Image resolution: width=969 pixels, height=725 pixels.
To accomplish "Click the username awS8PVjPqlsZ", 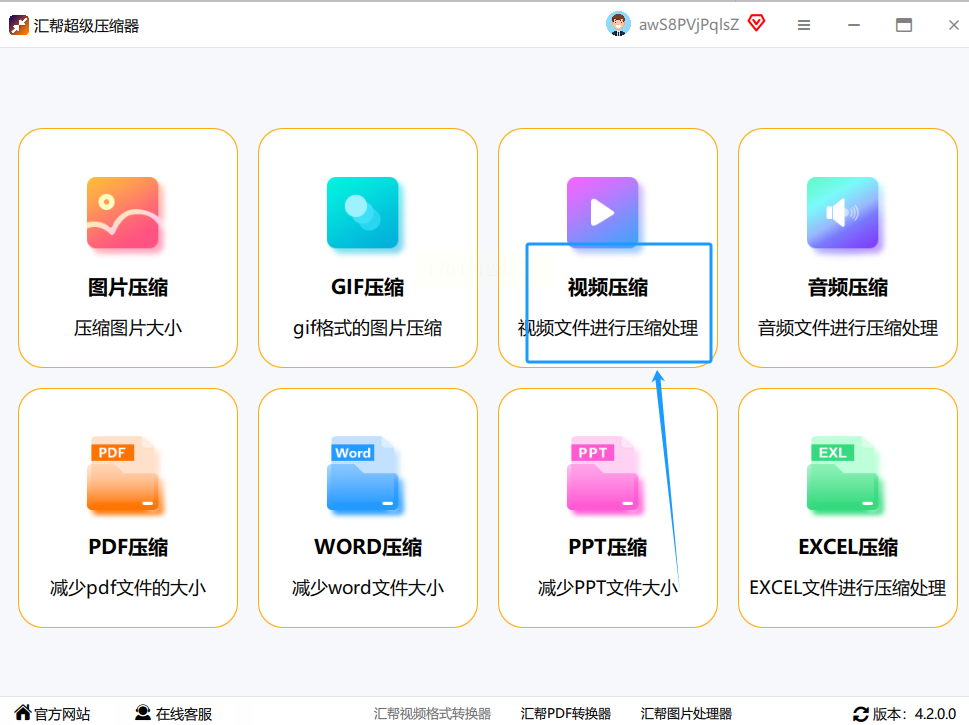I will (688, 25).
